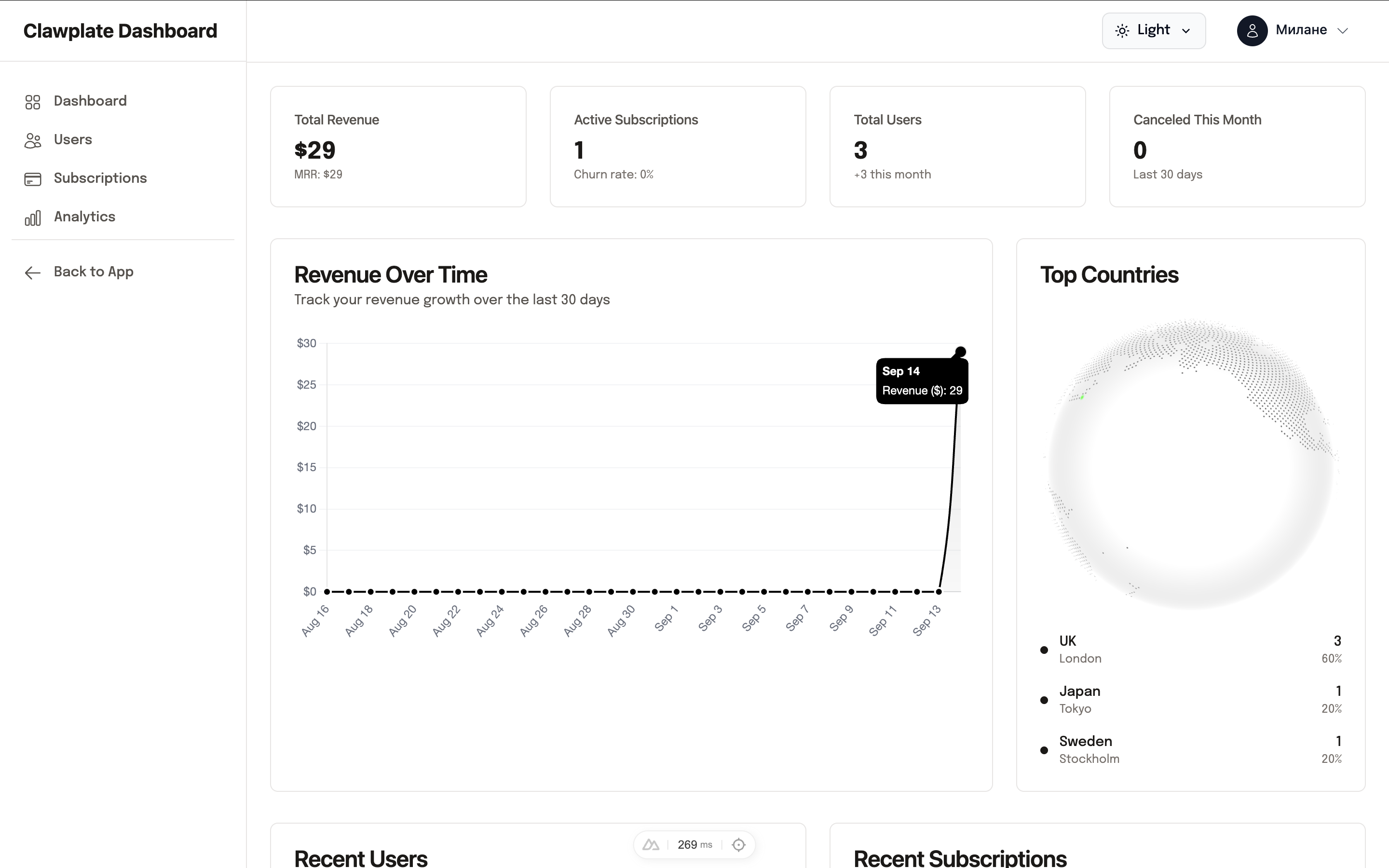This screenshot has height=868, width=1389.
Task: Click the sun icon in the theme selector
Action: (1124, 30)
